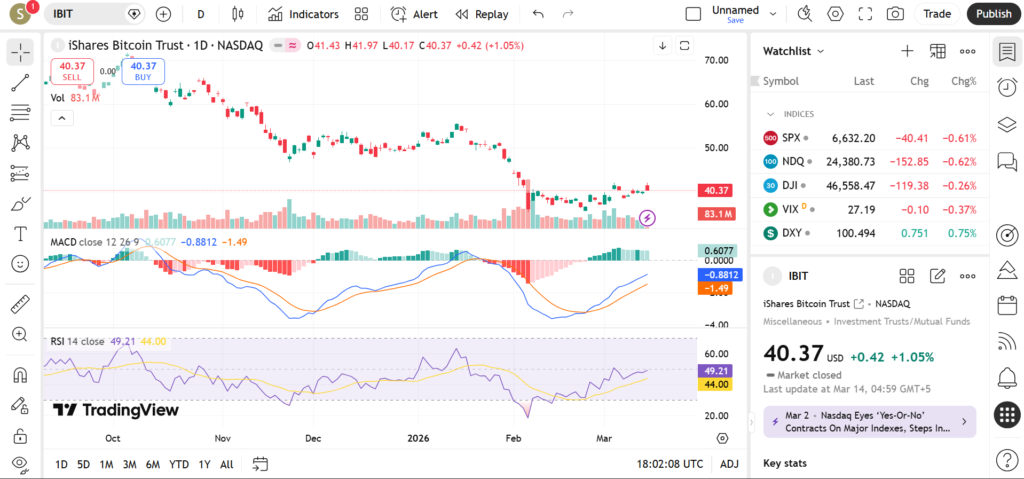Image resolution: width=1024 pixels, height=479 pixels.
Task: Select the ruler measure tool
Action: coord(20,304)
